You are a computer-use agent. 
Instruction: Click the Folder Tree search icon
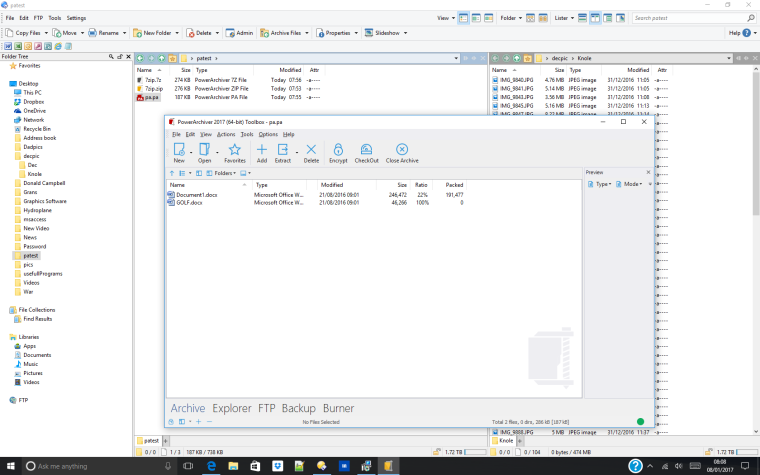tap(111, 57)
